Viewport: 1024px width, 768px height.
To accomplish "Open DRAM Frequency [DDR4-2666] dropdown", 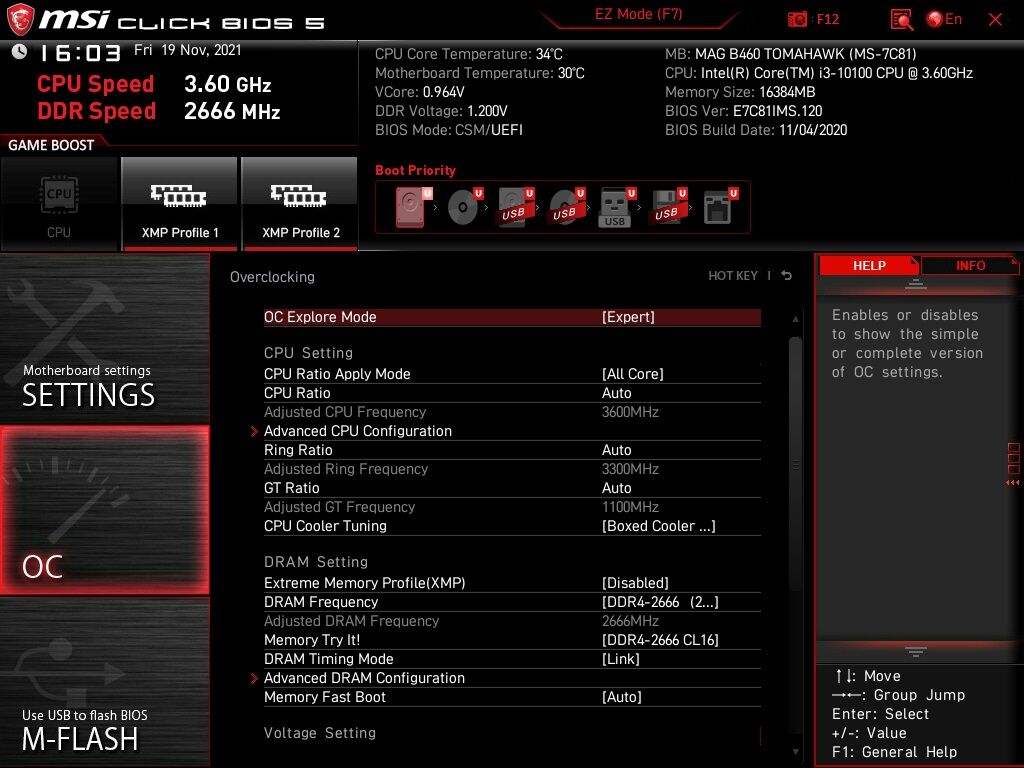I will [x=660, y=602].
